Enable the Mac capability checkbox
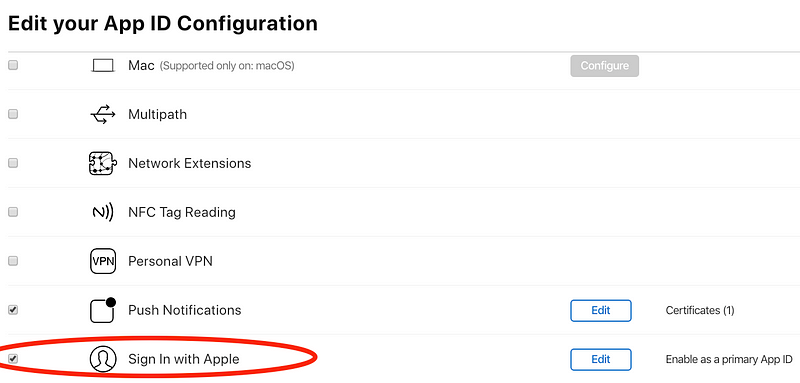The height and width of the screenshot is (383, 800). click(x=13, y=65)
